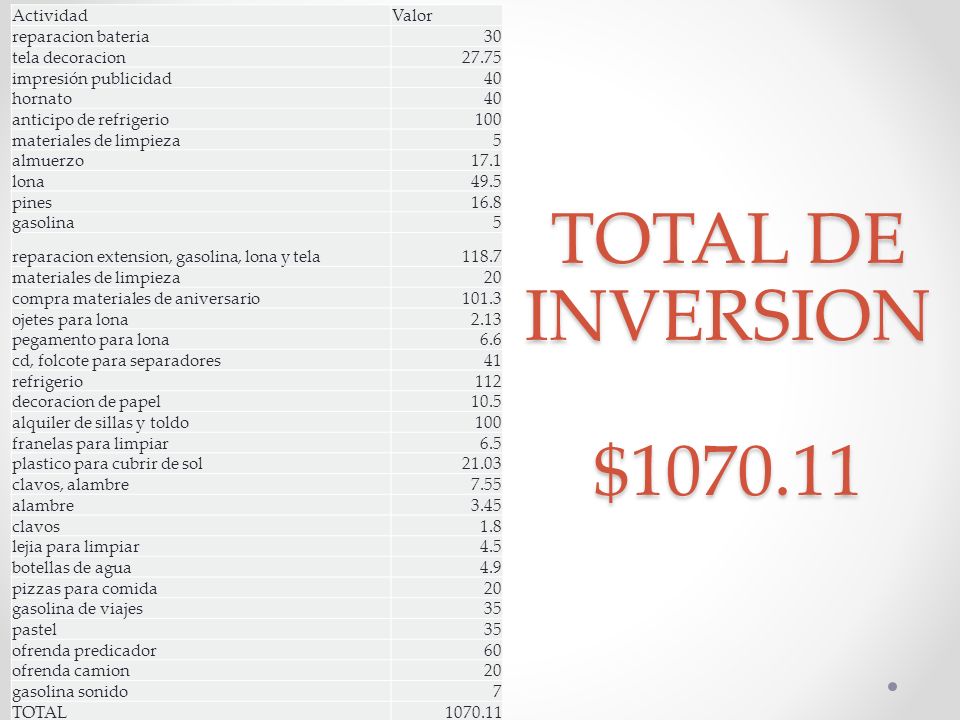960x720 pixels.
Task: Click the value 10.5
Action: (x=486, y=402)
